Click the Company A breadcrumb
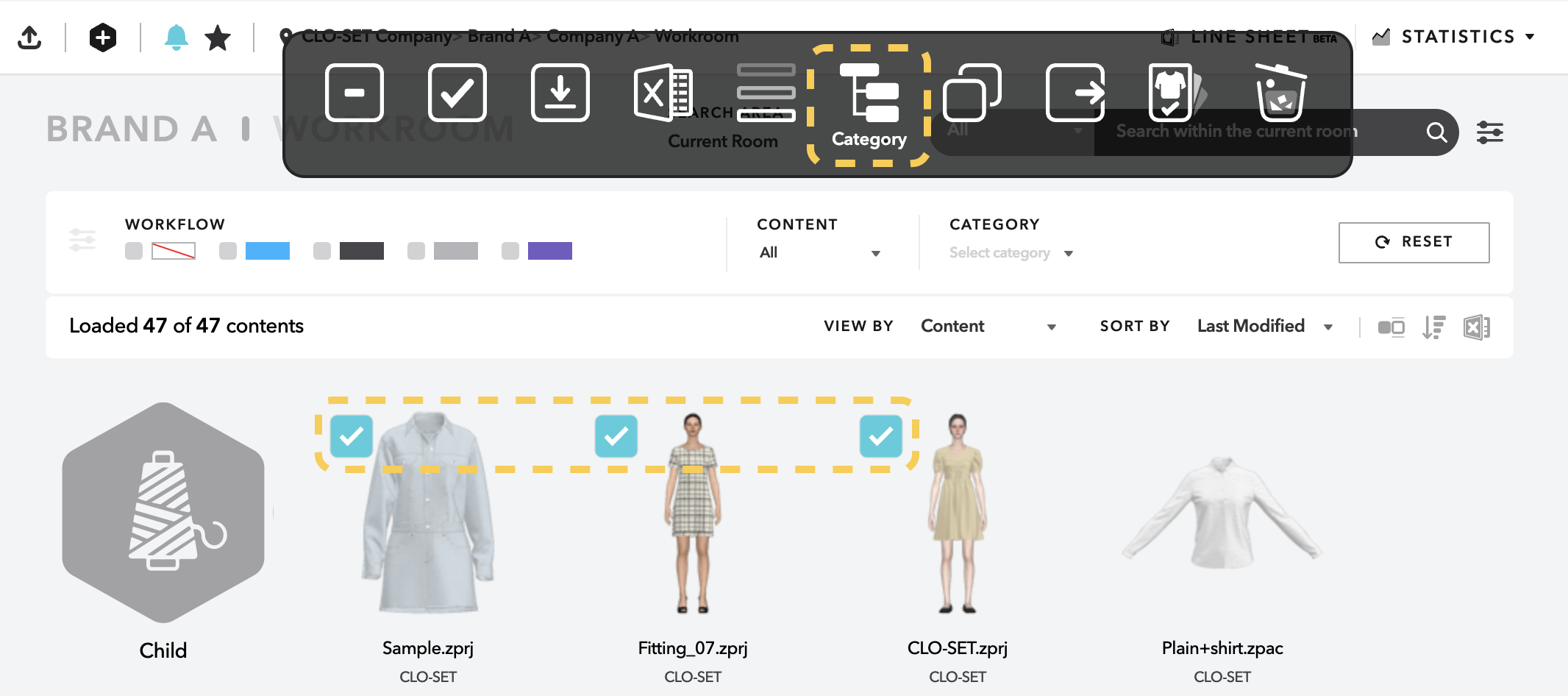The width and height of the screenshot is (1568, 696). point(592,36)
